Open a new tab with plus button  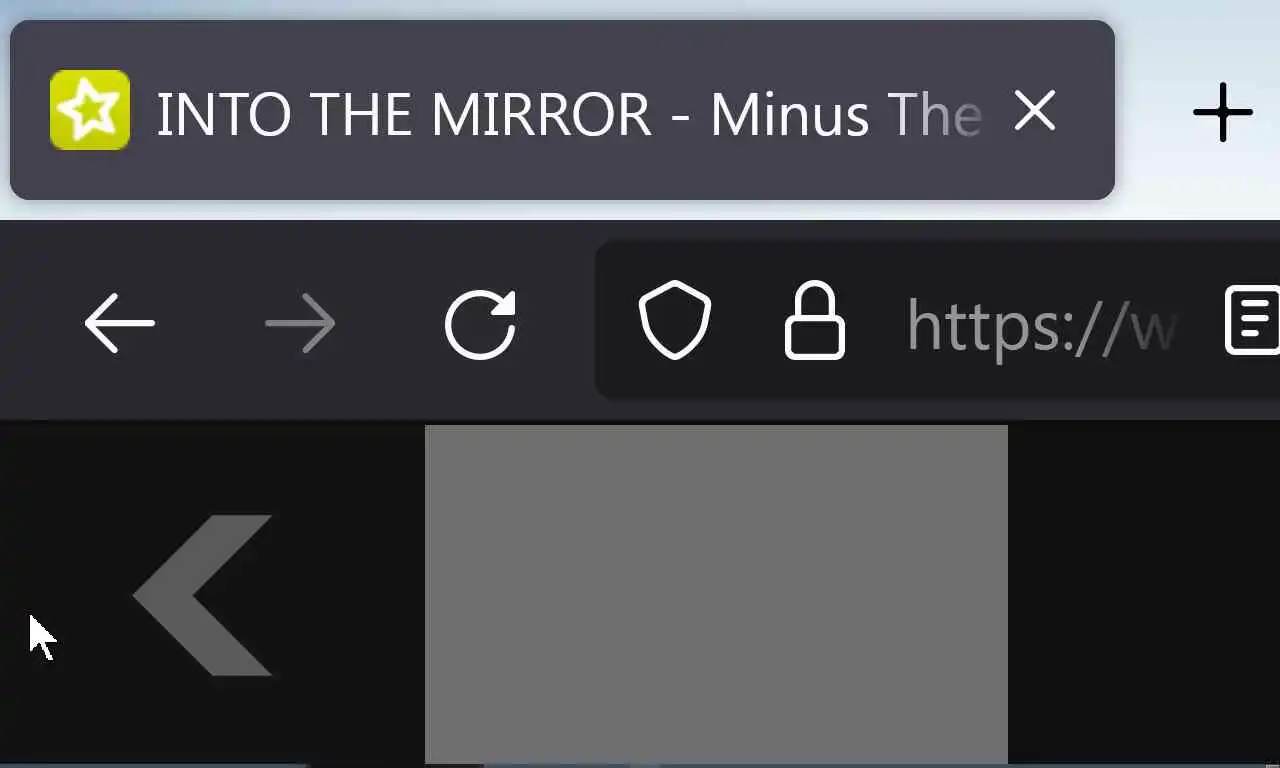point(1223,111)
